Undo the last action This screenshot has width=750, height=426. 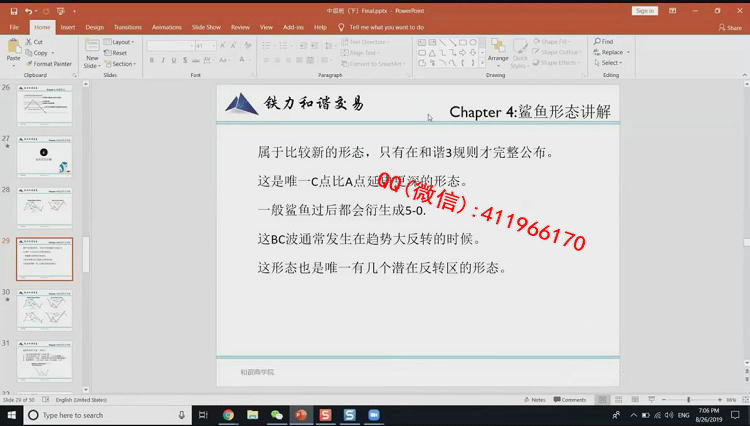click(29, 11)
